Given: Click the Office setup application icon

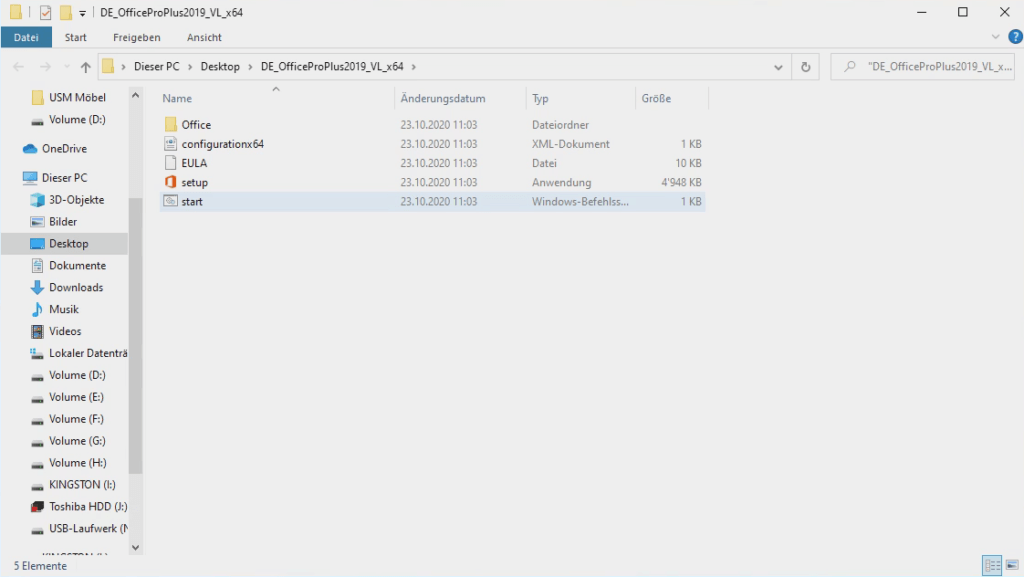Looking at the screenshot, I should point(171,182).
